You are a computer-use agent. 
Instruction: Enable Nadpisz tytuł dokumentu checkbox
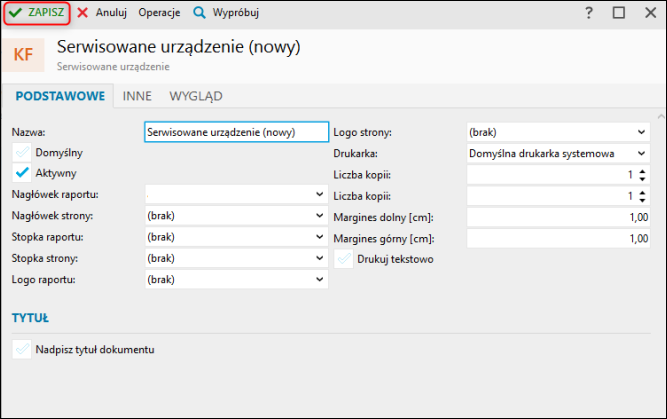(22, 349)
